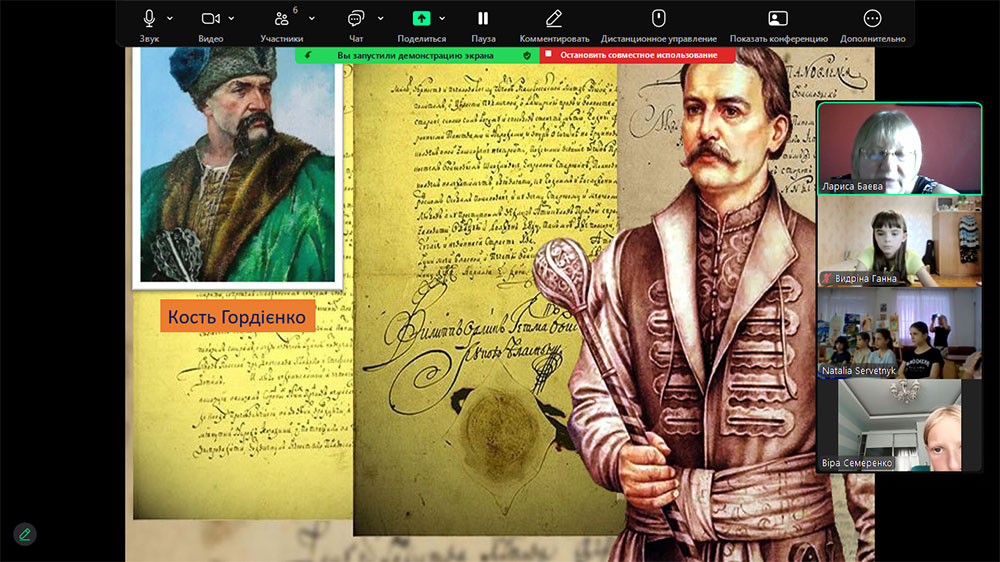Viewport: 1000px width, 562px height.
Task: Stop sharing with Остановить совместное использование
Action: click(638, 55)
